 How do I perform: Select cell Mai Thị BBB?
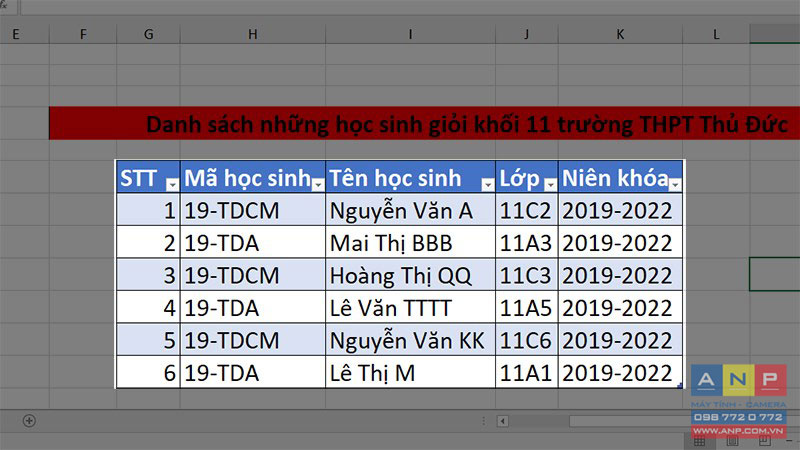pos(410,242)
